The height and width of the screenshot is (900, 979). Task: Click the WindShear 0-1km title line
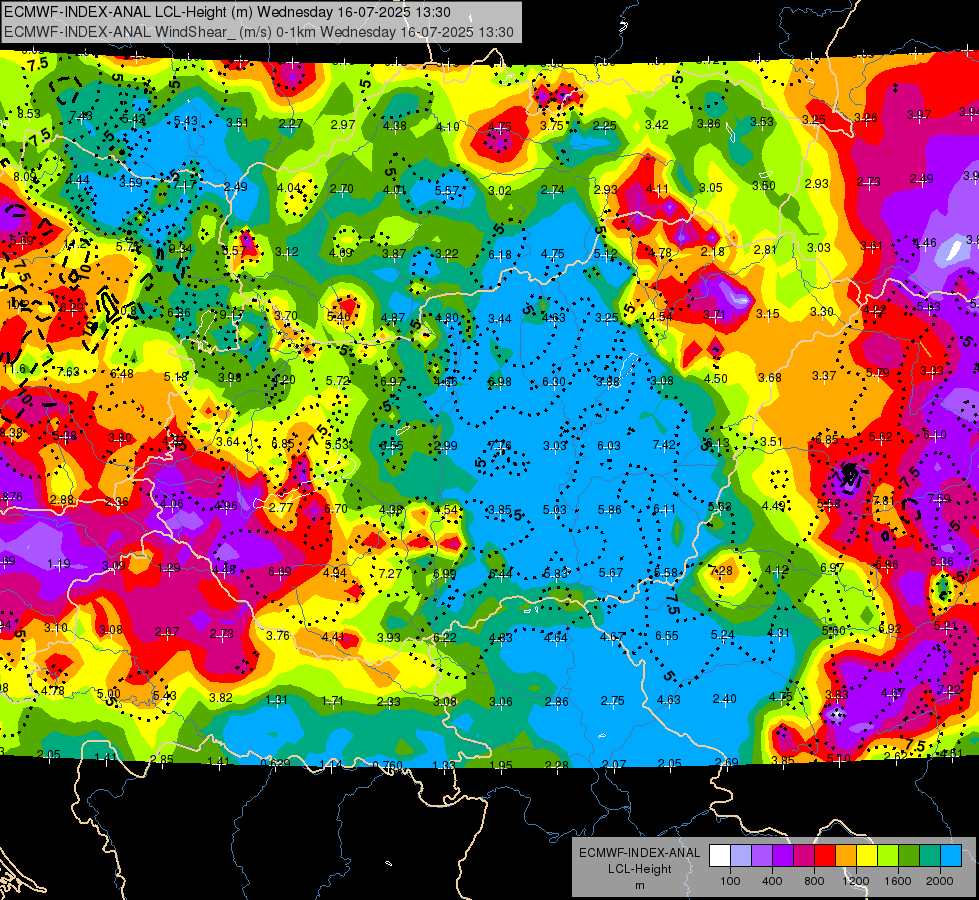coord(258,32)
